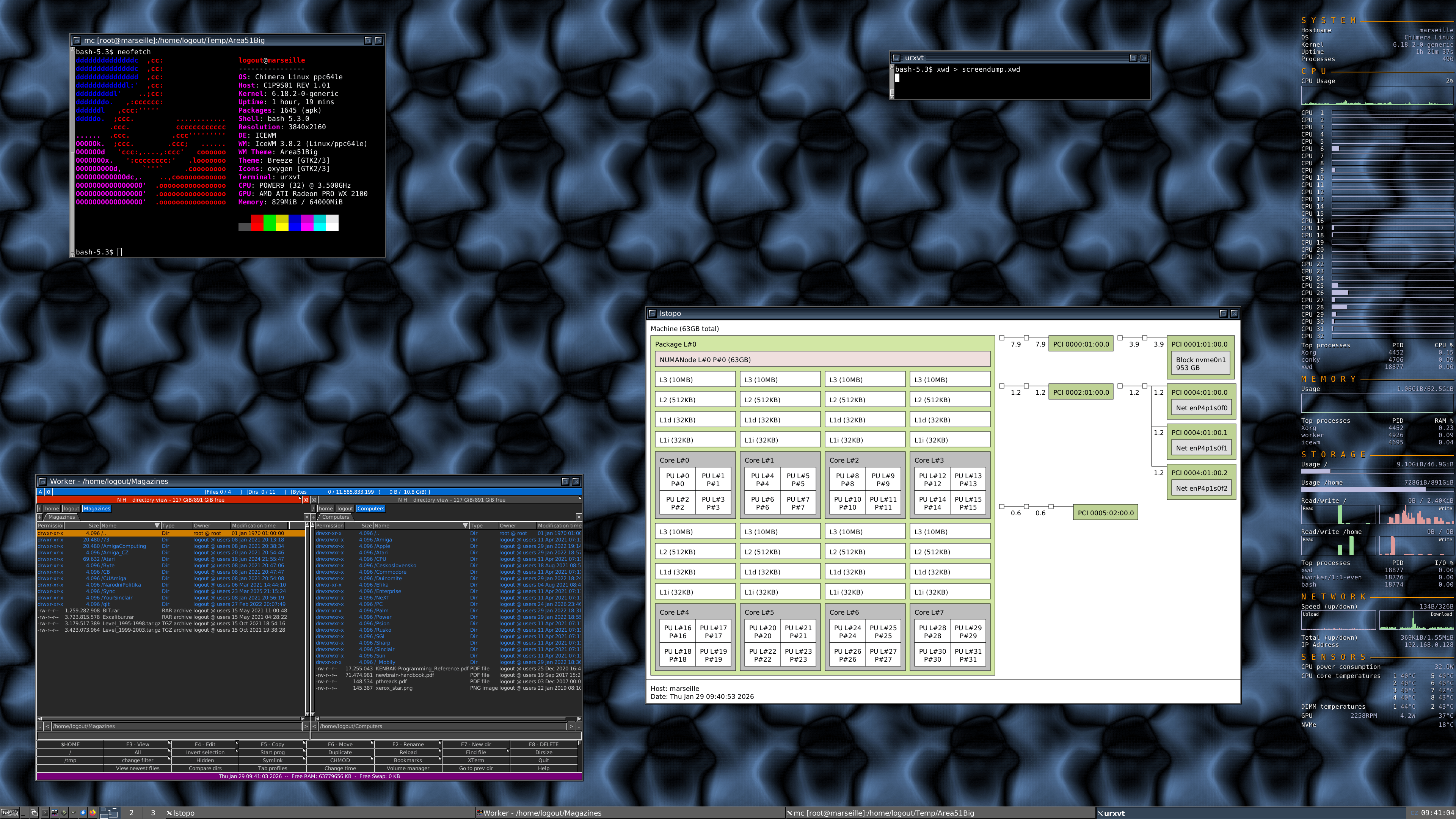Screen dimensions: 1456x819
Task: Open the IceWM start menu button
Action: click(x=9, y=813)
